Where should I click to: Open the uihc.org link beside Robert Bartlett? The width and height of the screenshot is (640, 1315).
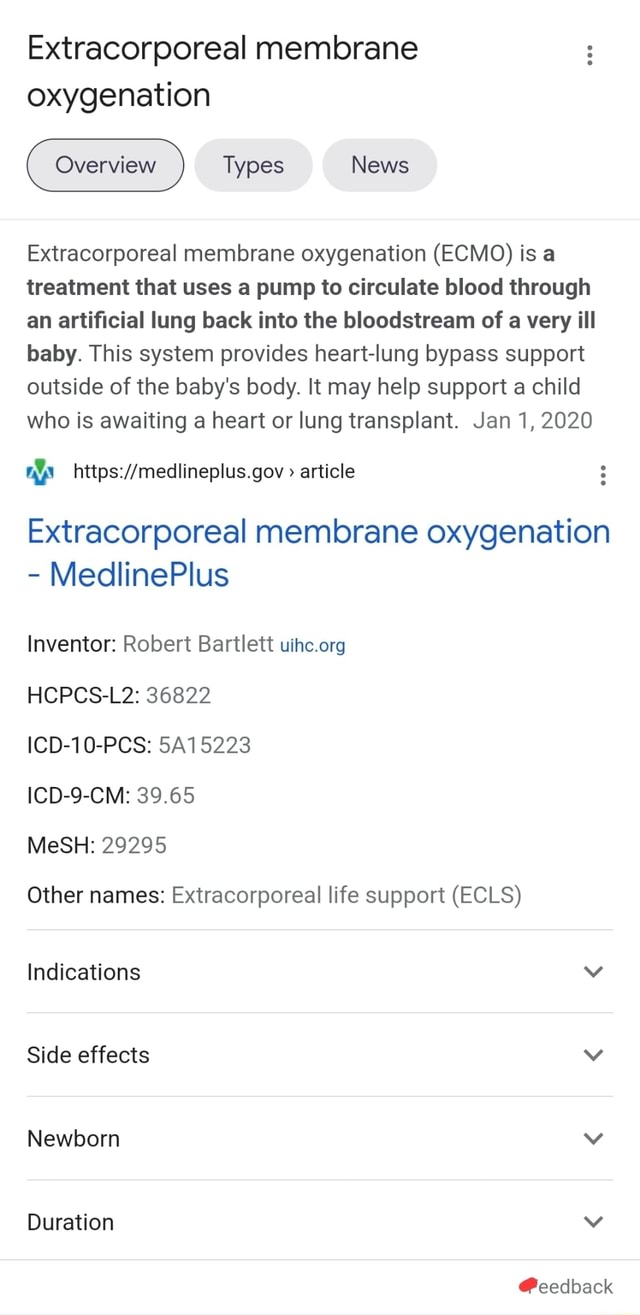(x=312, y=646)
